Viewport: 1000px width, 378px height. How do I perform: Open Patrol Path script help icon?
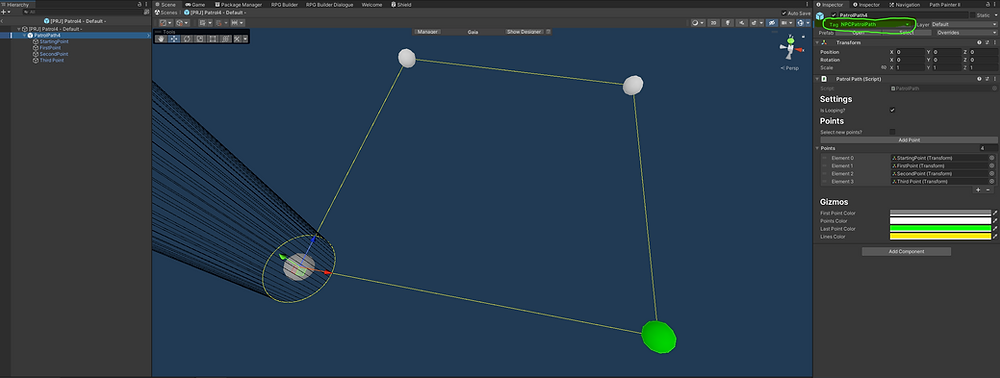(x=979, y=79)
